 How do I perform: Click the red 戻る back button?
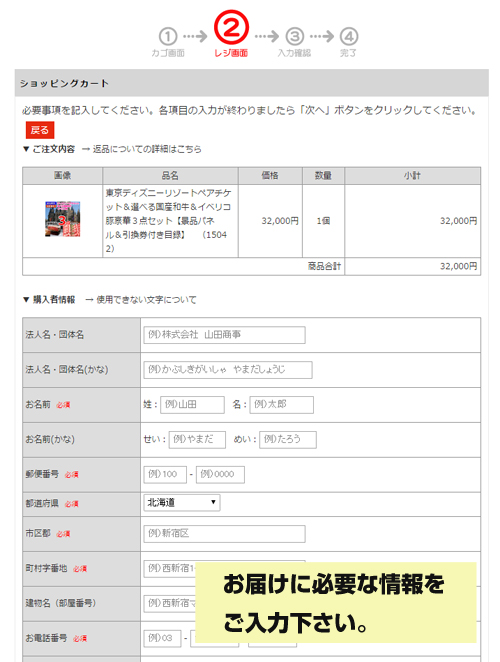(40, 130)
